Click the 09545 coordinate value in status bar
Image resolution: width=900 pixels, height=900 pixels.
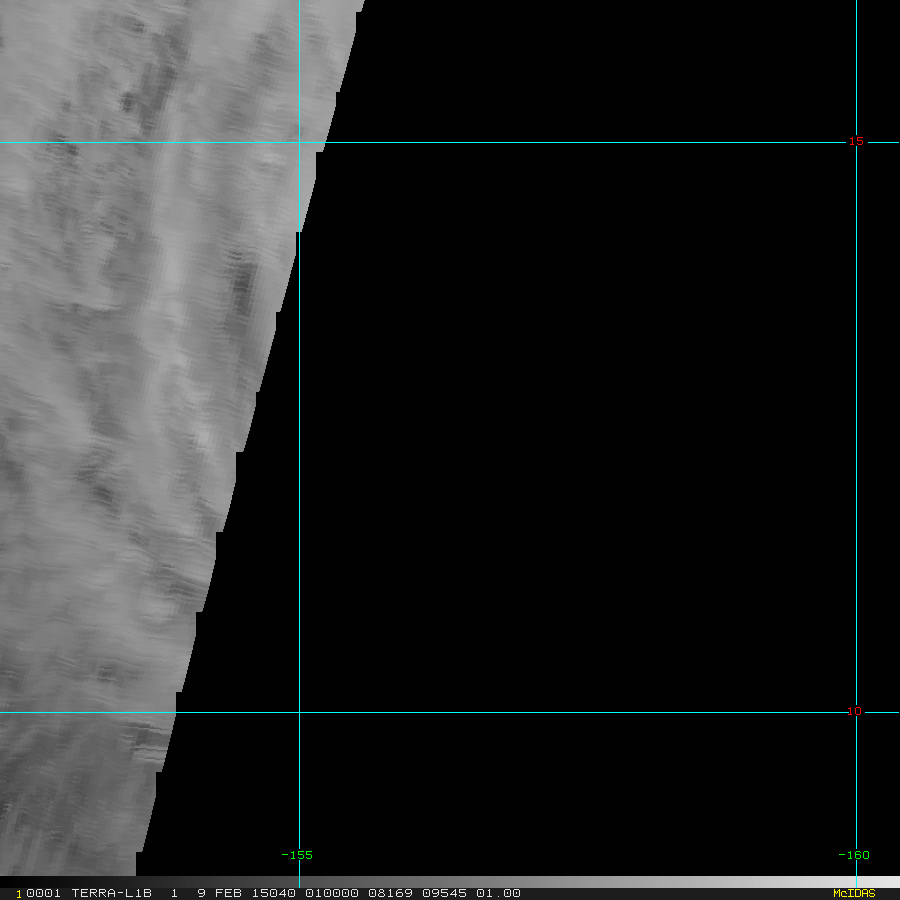click(x=446, y=893)
